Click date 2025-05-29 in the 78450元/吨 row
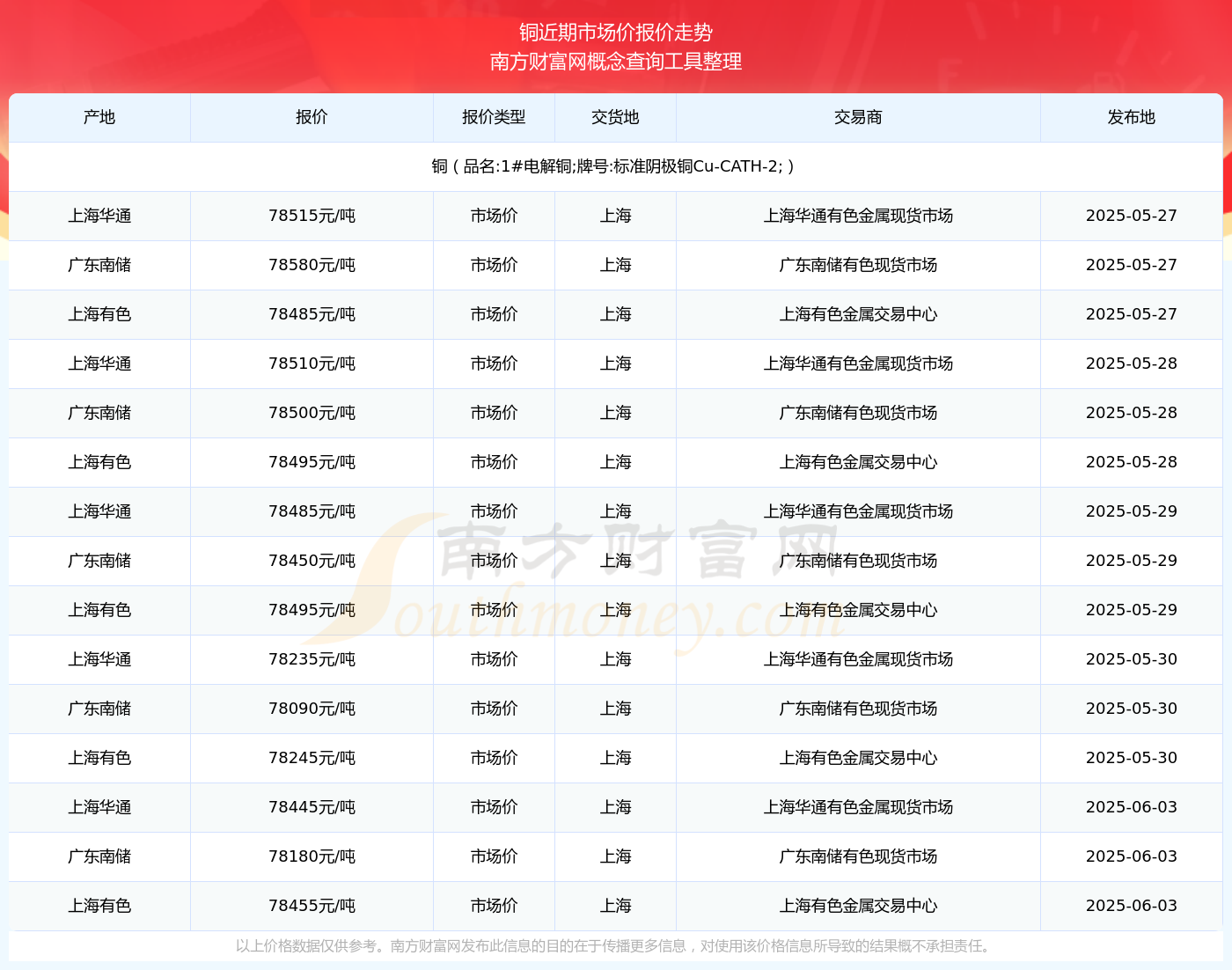The image size is (1232, 970). [1131, 561]
